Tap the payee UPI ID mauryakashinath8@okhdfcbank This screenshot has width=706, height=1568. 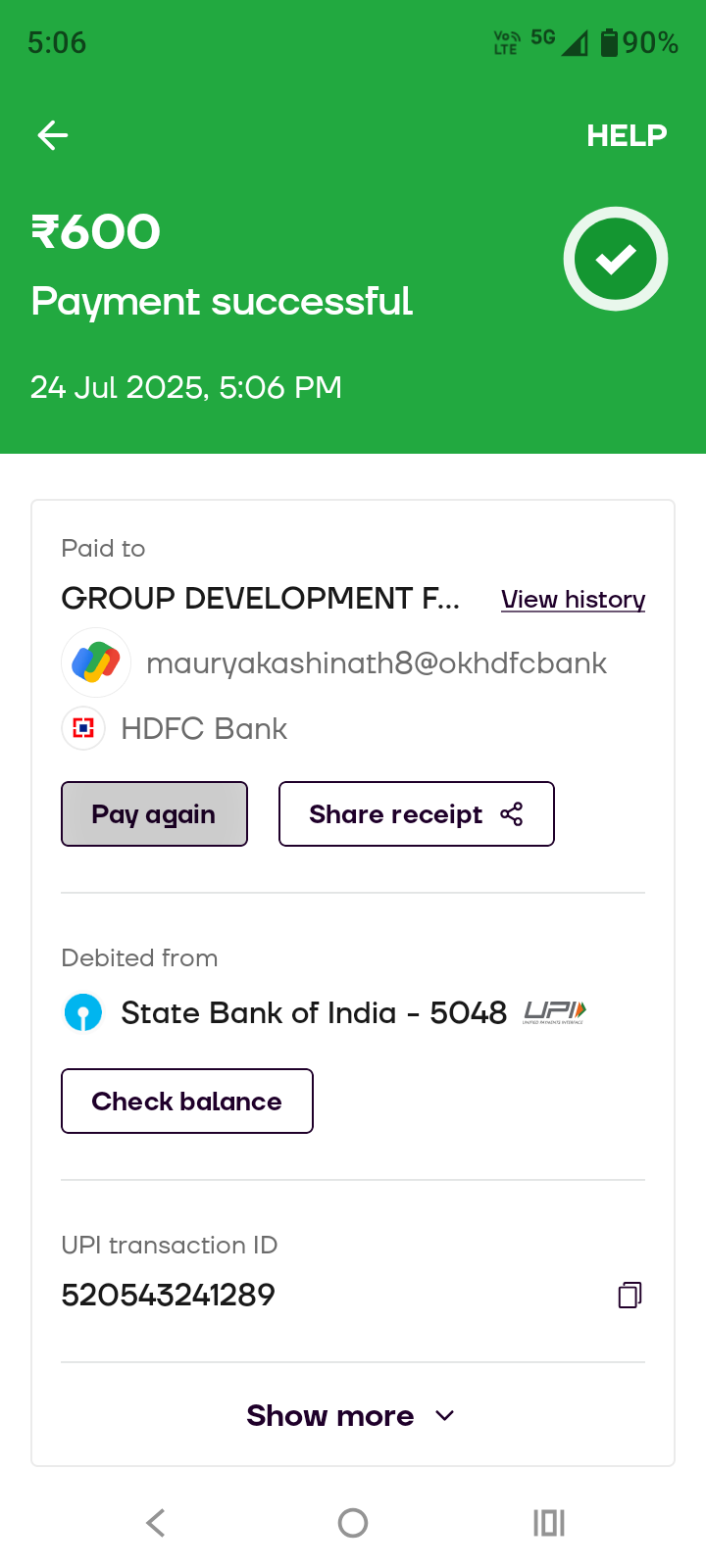click(x=377, y=663)
